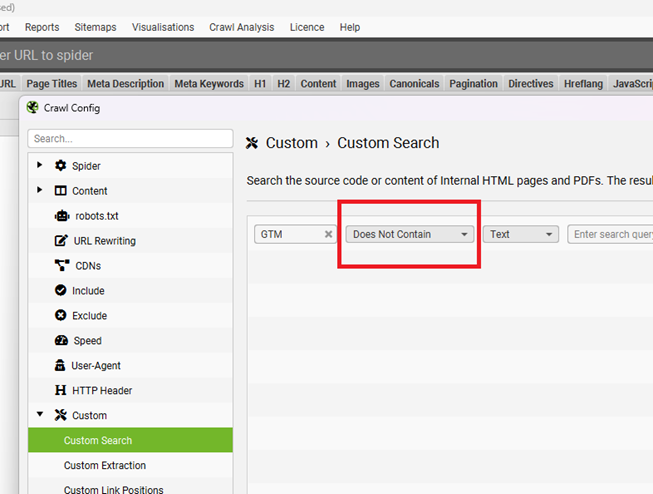Expand the Spider tree section
Screen dimensions: 653x494
40,165
